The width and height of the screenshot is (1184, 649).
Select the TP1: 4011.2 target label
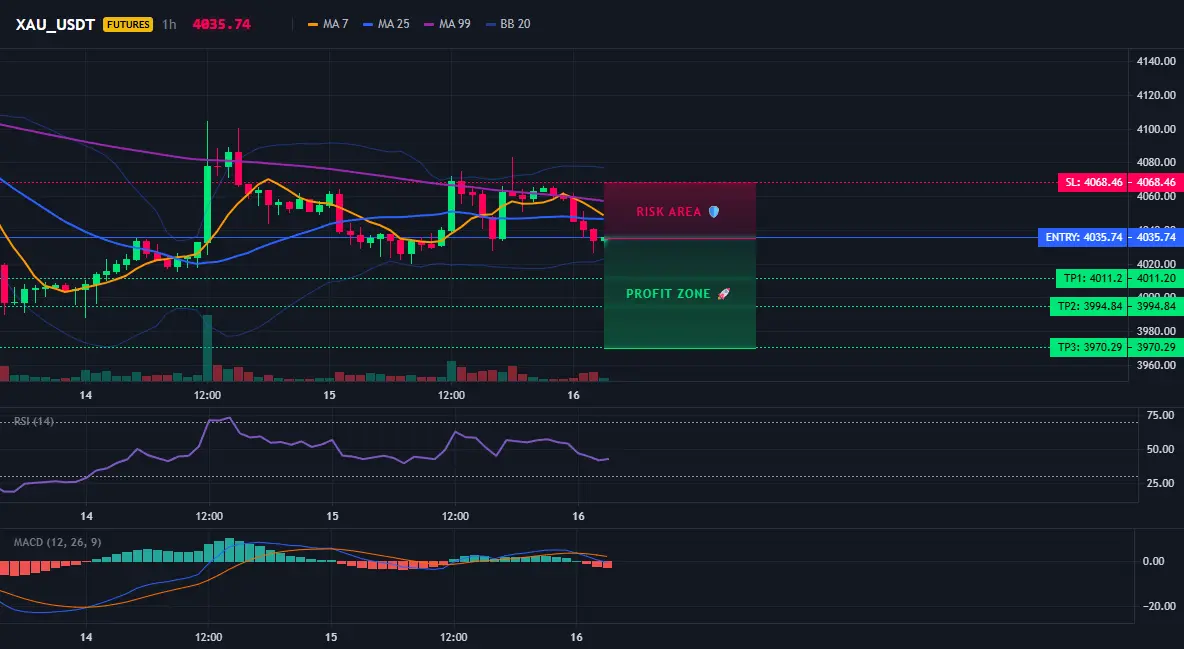pyautogui.click(x=1091, y=278)
